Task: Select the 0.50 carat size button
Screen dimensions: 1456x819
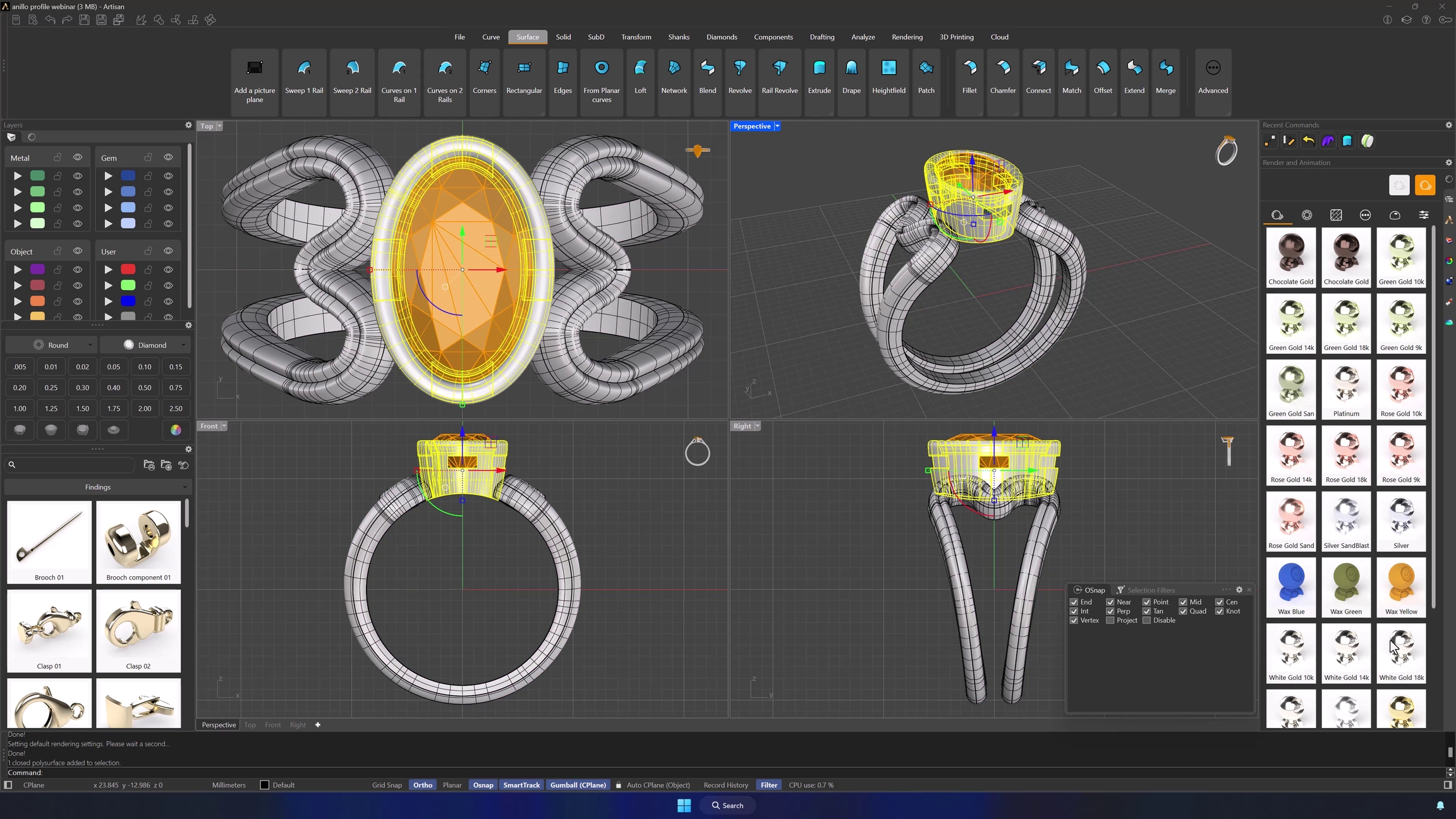Action: [x=145, y=387]
